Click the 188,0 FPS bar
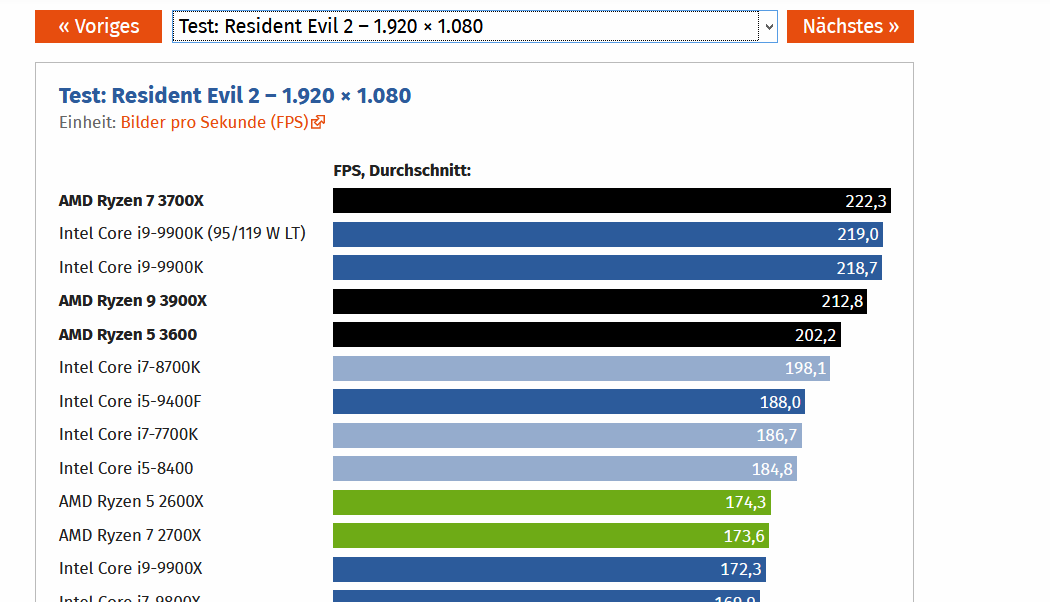Screen dimensions: 1050x602 click(569, 402)
